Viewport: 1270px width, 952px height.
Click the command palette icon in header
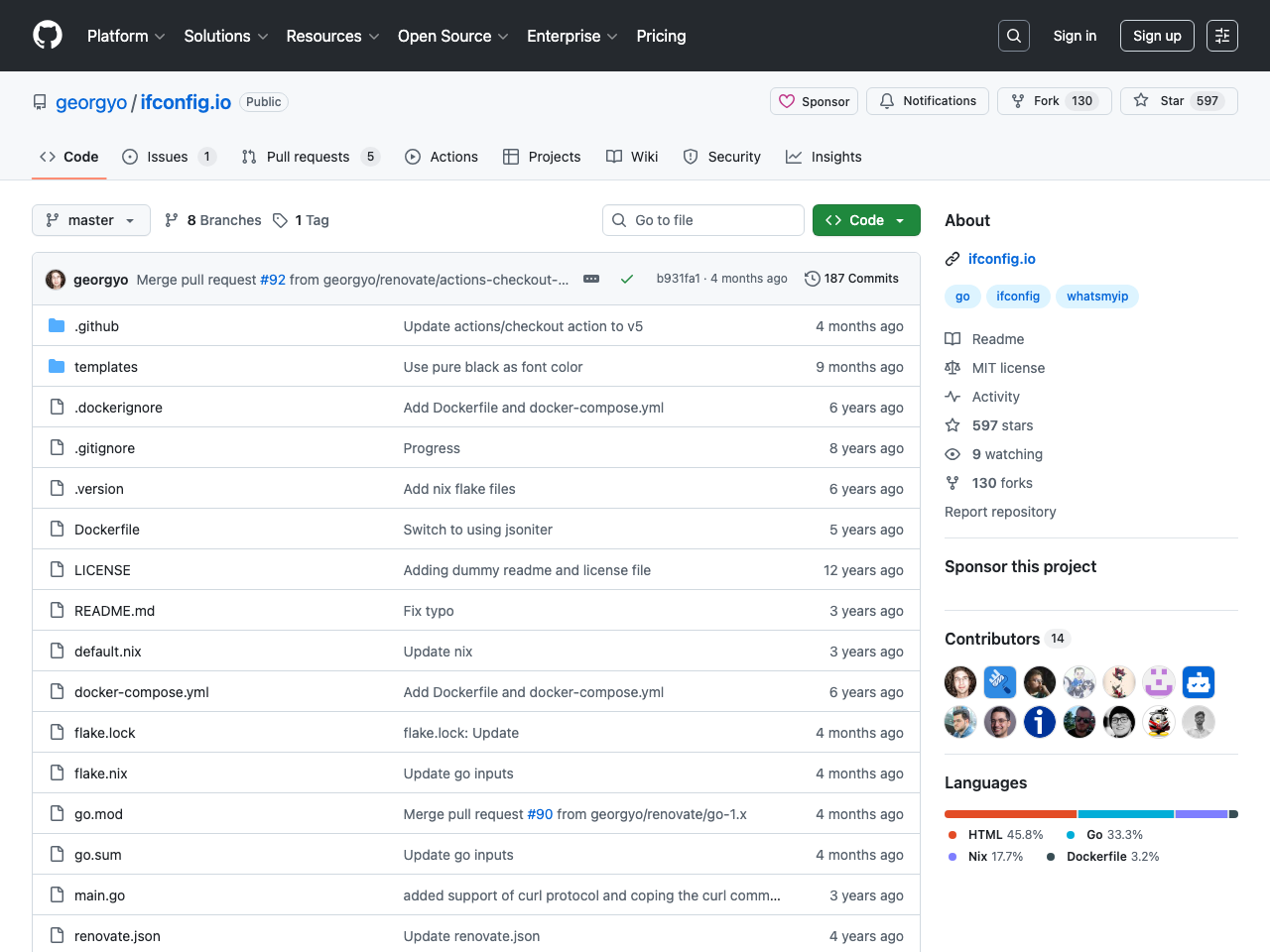pyautogui.click(x=1222, y=36)
